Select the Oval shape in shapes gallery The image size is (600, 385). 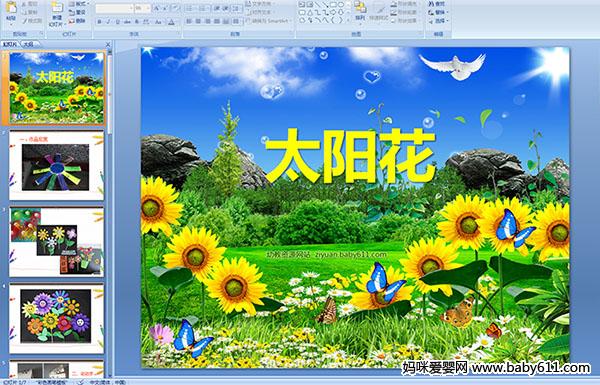[x=341, y=5]
